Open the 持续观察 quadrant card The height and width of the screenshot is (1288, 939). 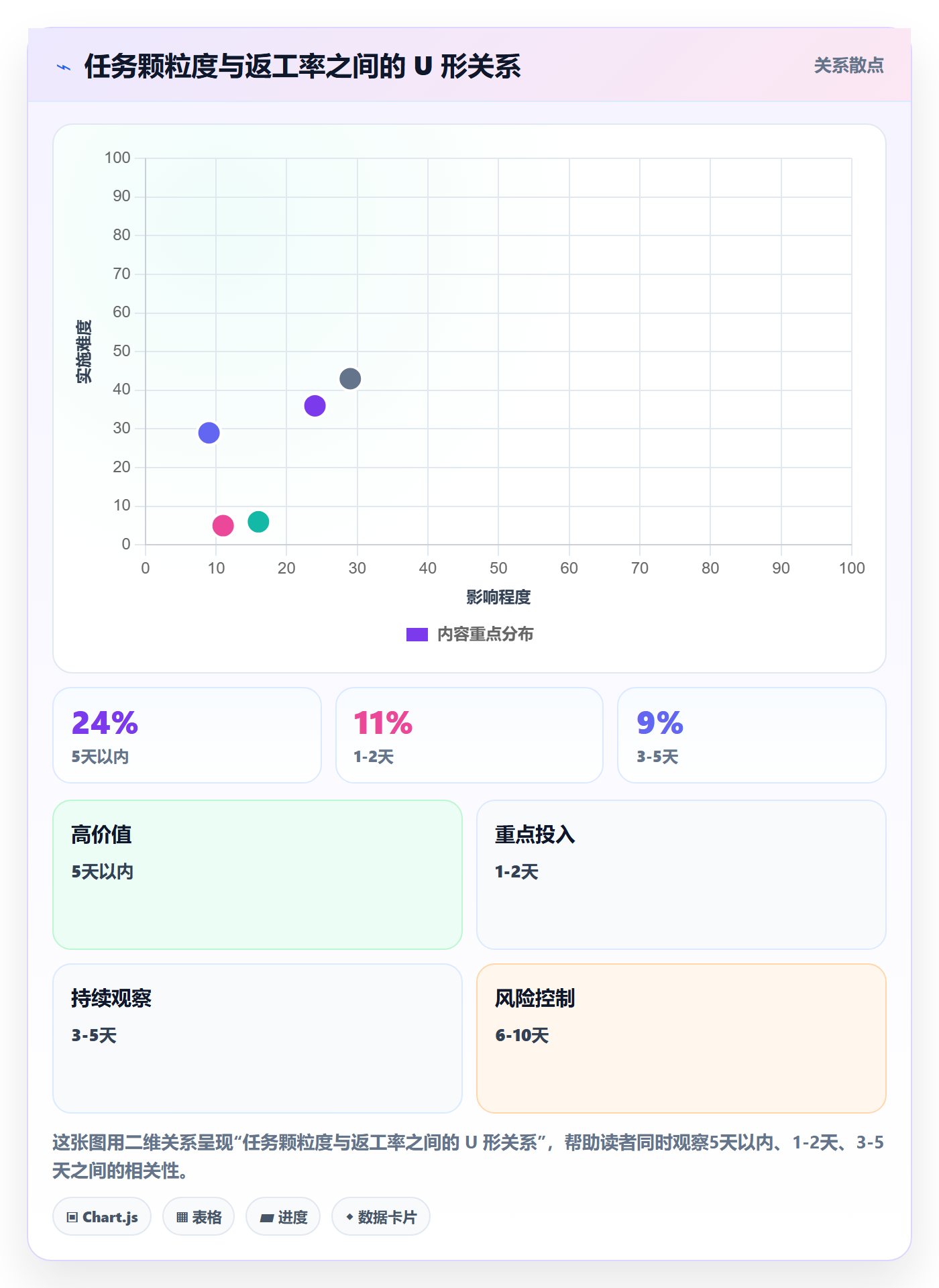258,1038
